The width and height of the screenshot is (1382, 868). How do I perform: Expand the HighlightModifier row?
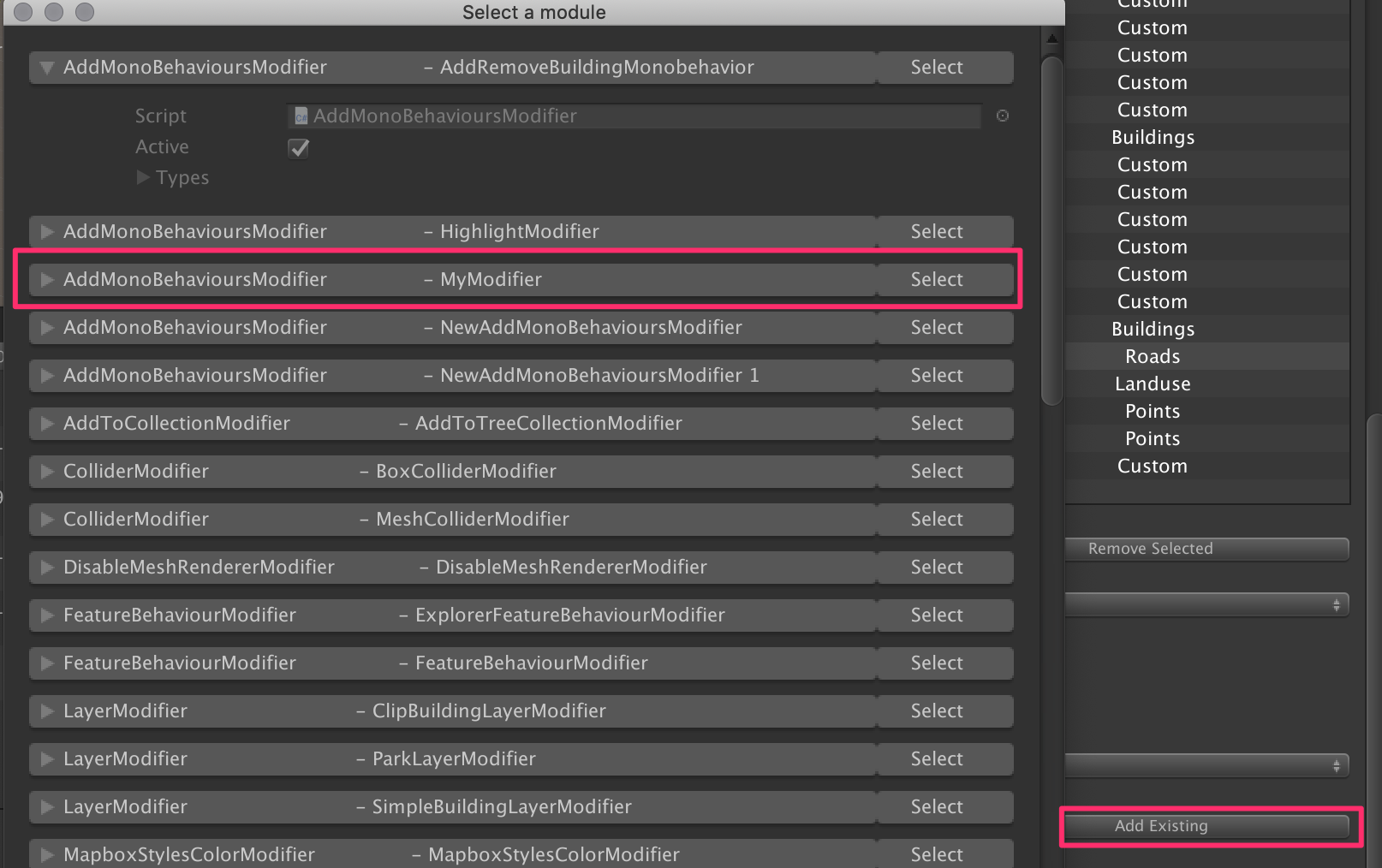click(x=46, y=231)
